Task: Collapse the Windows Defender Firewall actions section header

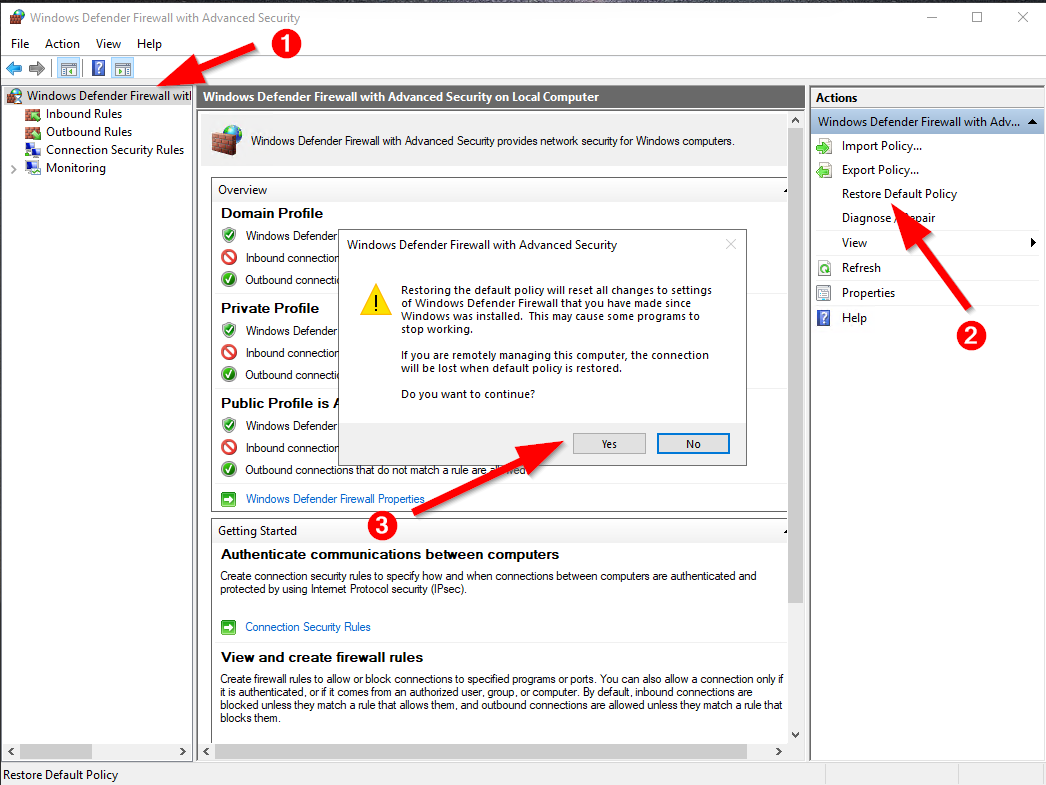Action: 1032,122
